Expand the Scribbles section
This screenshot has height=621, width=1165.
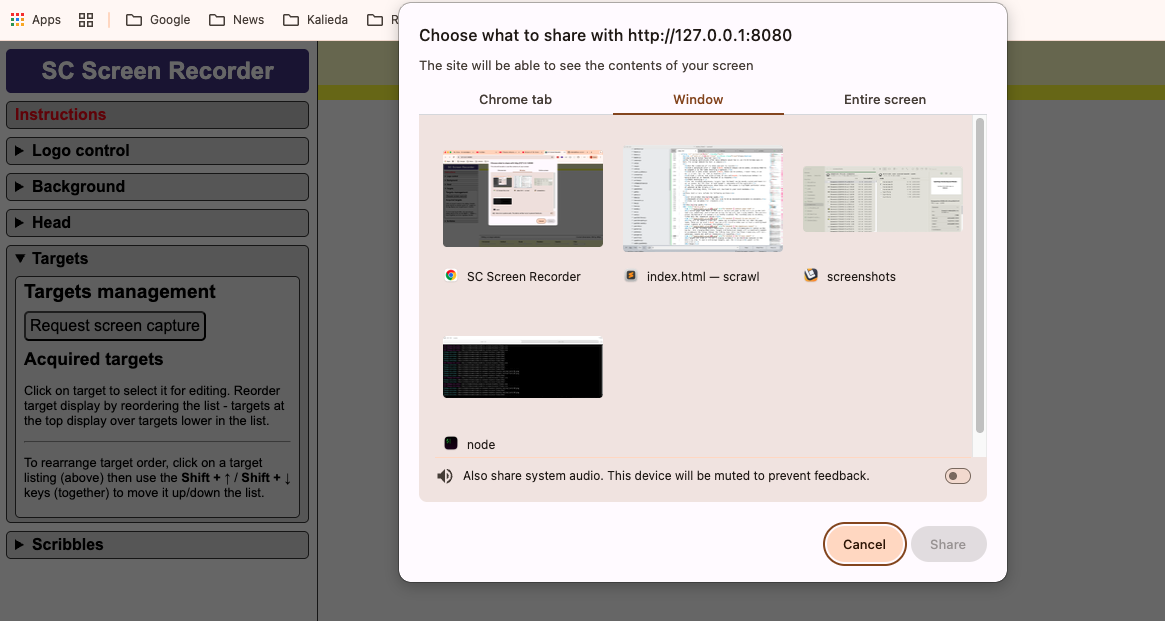(157, 544)
